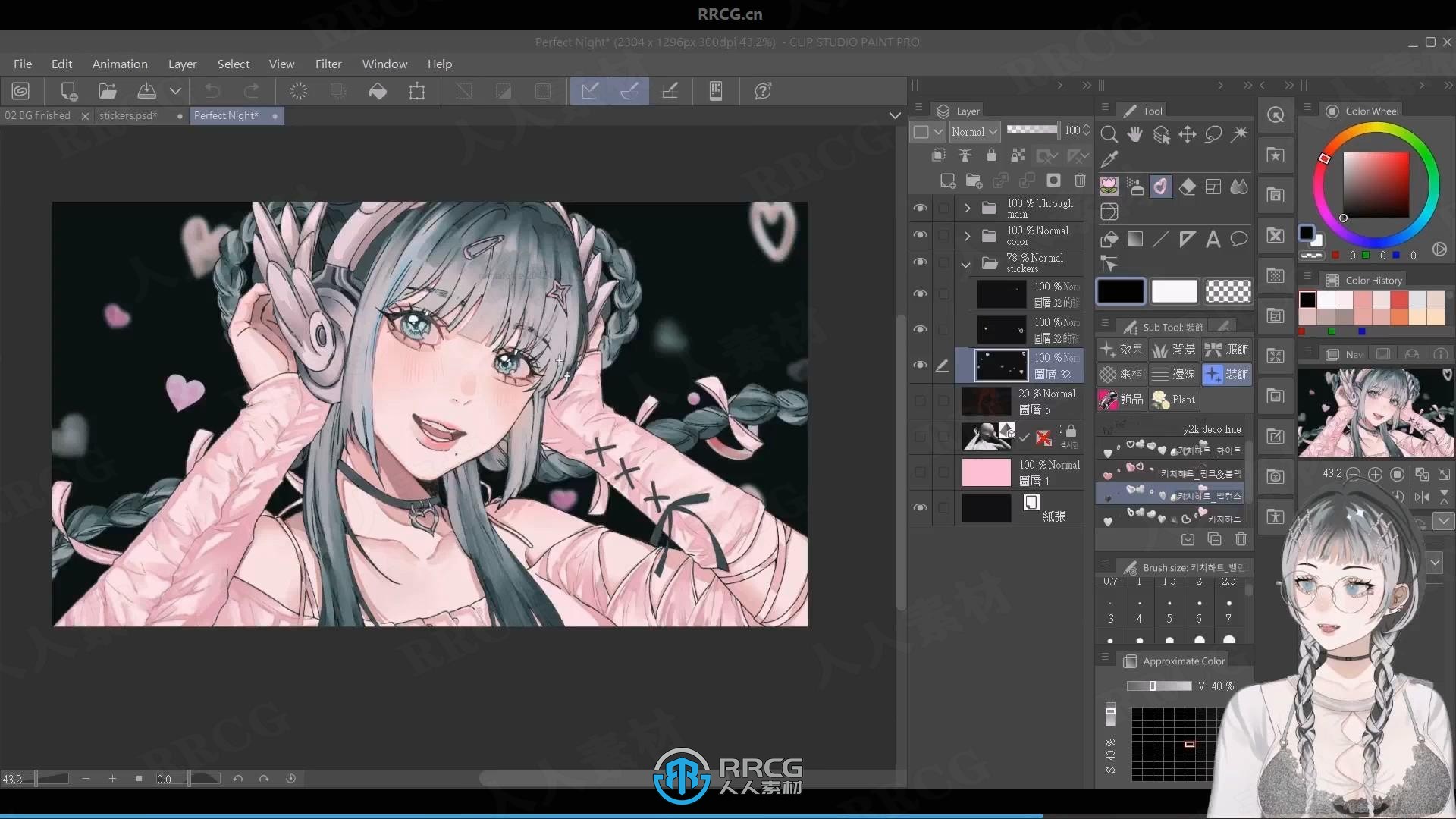
Task: Hide the main folder layer
Action: coord(920,208)
